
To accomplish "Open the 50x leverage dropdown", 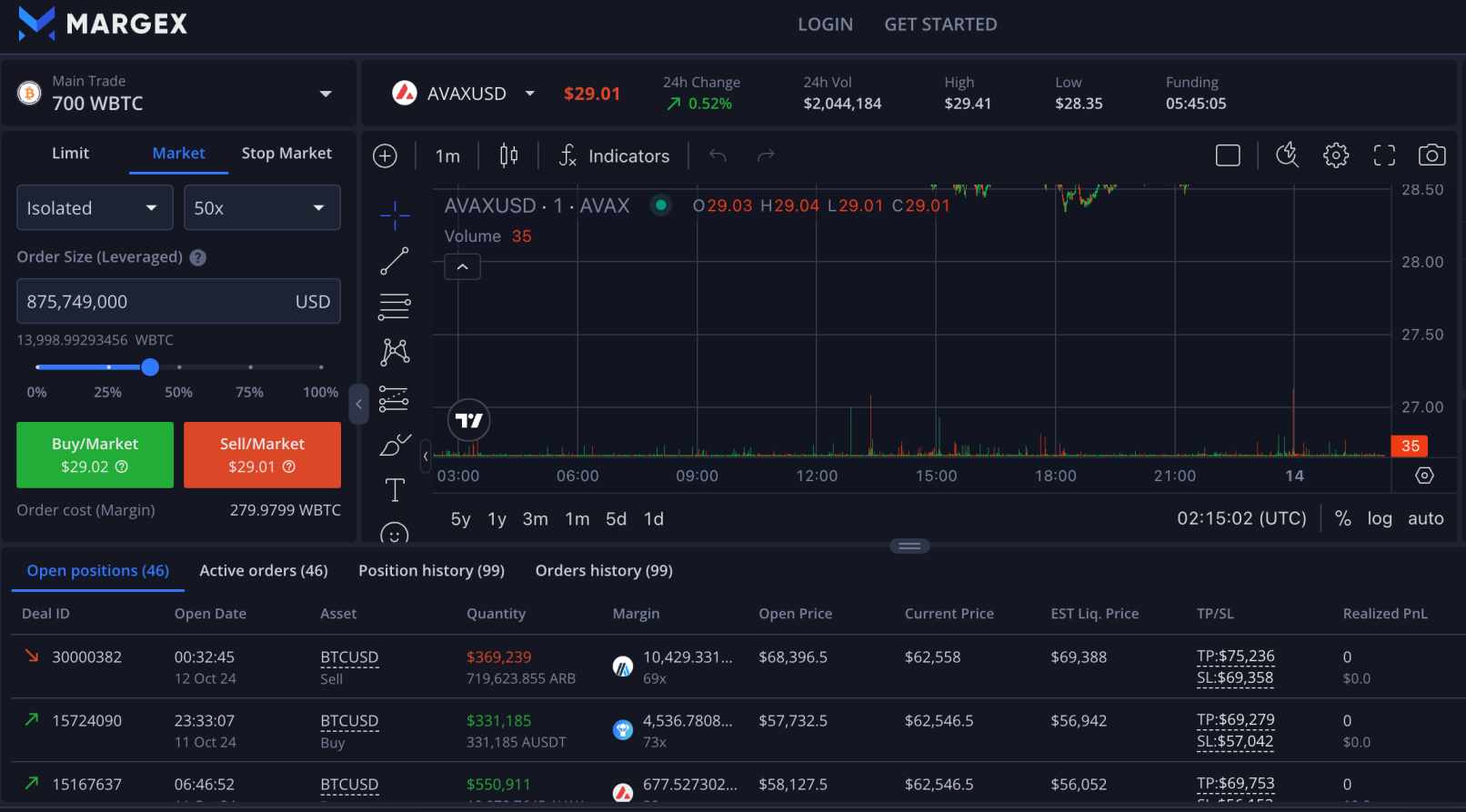I will 262,207.
